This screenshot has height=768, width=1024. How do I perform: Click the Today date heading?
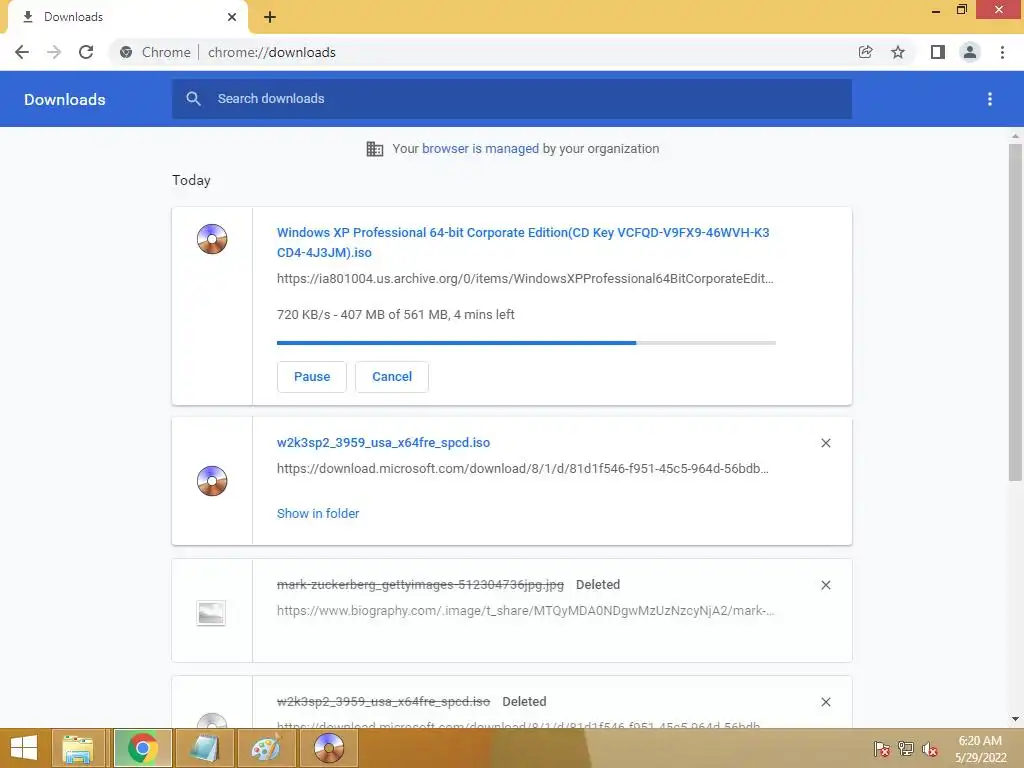(x=191, y=180)
